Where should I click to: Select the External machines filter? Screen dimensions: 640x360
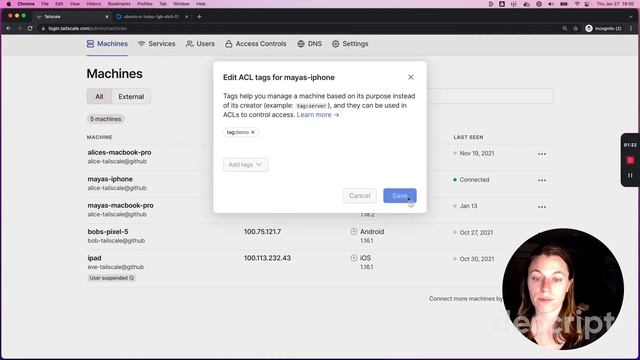[x=131, y=97]
